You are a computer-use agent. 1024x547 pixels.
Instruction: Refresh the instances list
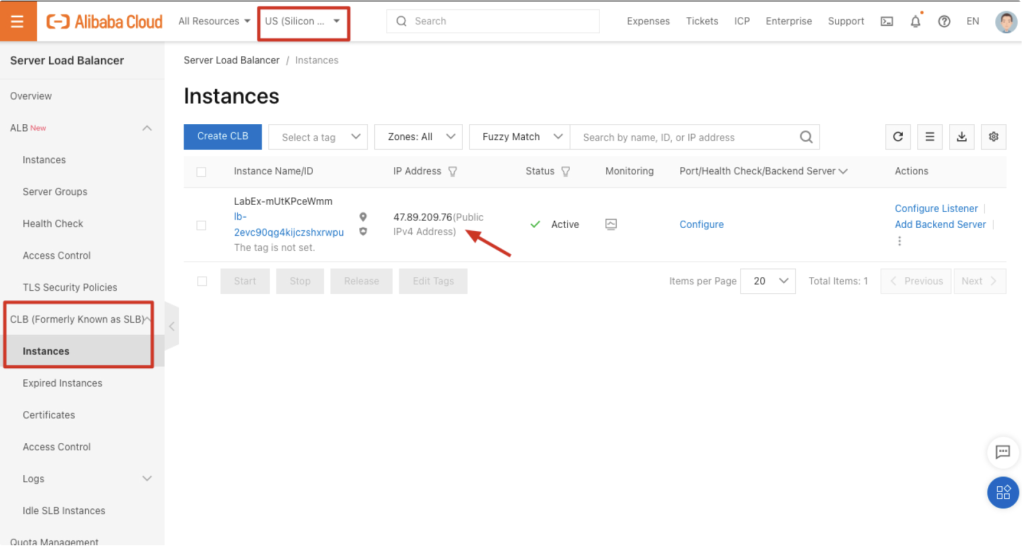click(898, 137)
